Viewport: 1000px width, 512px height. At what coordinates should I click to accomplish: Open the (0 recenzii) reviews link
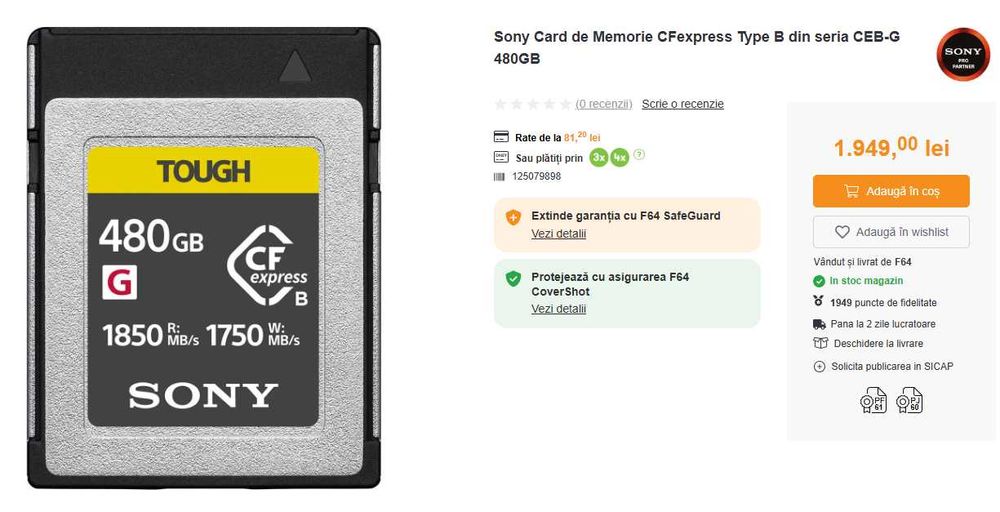[604, 104]
